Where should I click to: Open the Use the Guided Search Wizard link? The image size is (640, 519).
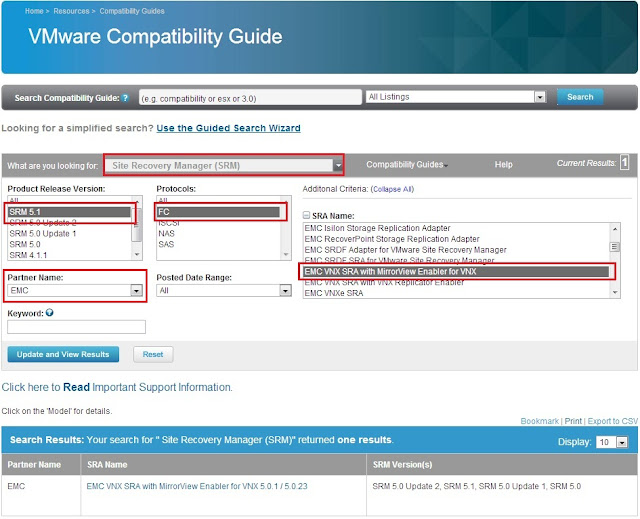click(228, 128)
